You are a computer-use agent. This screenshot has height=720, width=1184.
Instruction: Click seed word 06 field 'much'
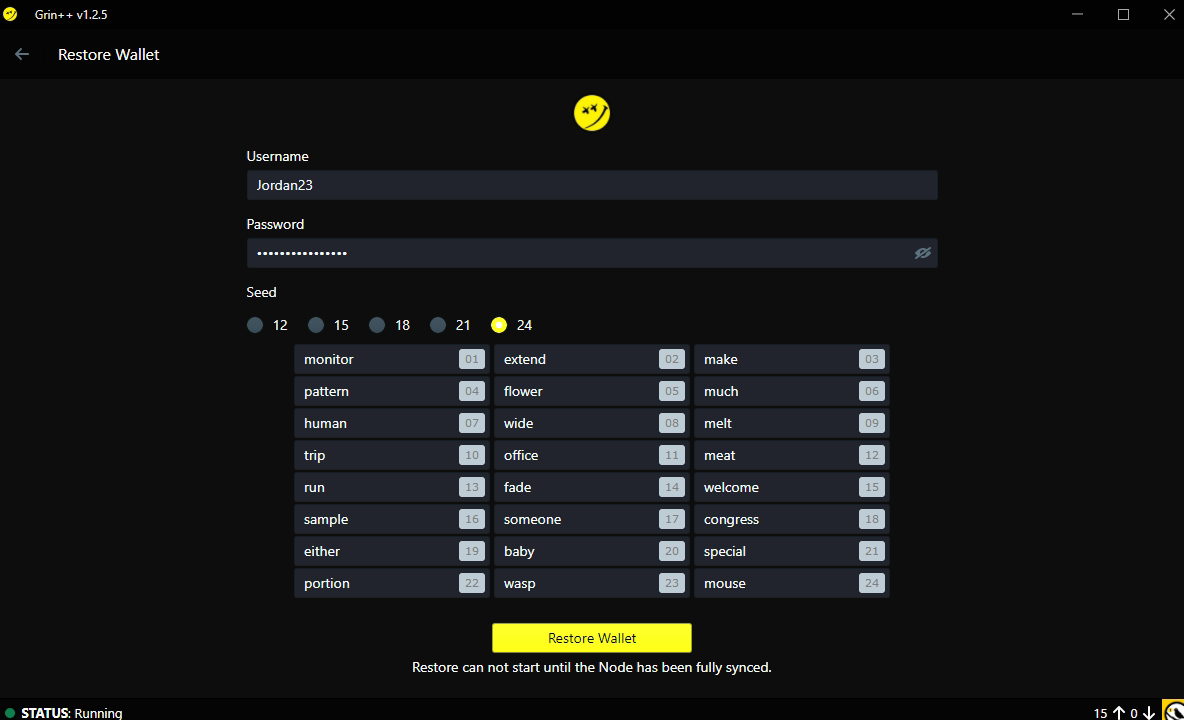[791, 391]
